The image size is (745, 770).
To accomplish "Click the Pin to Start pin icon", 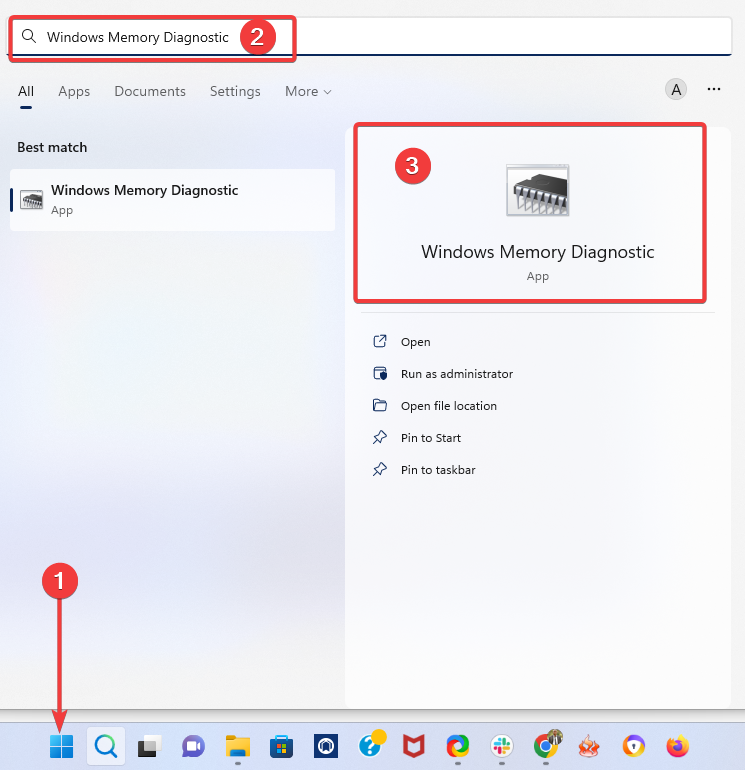I will [380, 437].
